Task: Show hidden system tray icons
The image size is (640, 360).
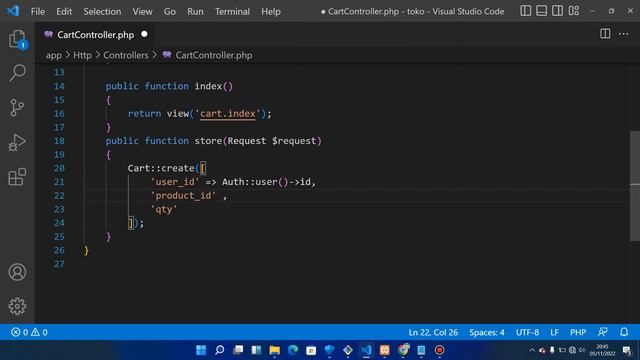Action: point(532,350)
